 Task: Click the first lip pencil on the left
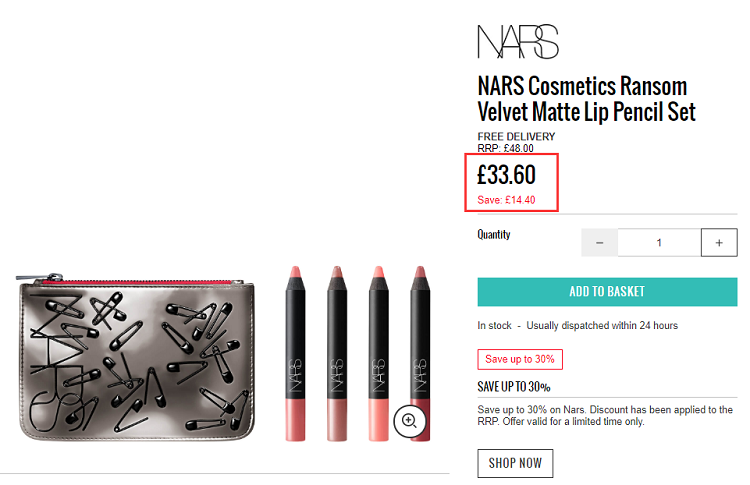[295, 353]
